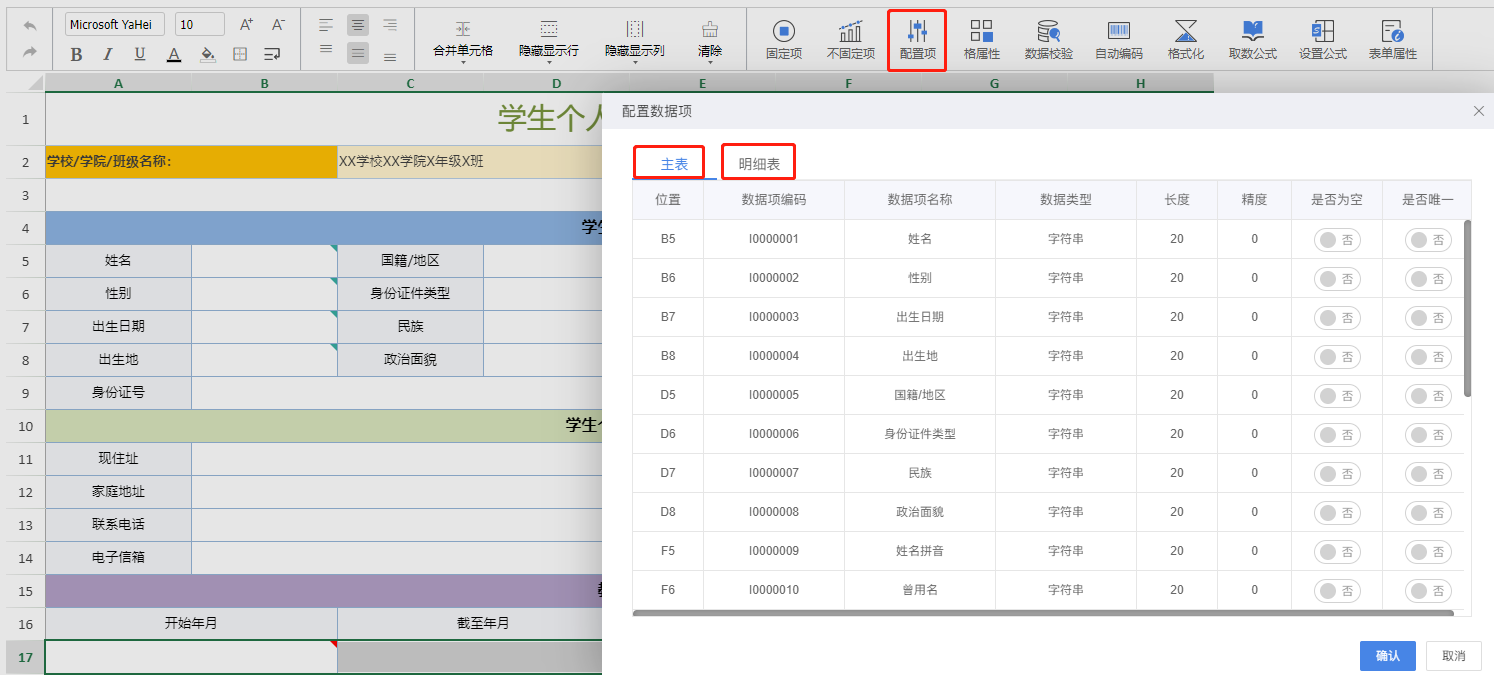Click the select-all corner of the sheet
1494x675 pixels.
click(x=25, y=84)
